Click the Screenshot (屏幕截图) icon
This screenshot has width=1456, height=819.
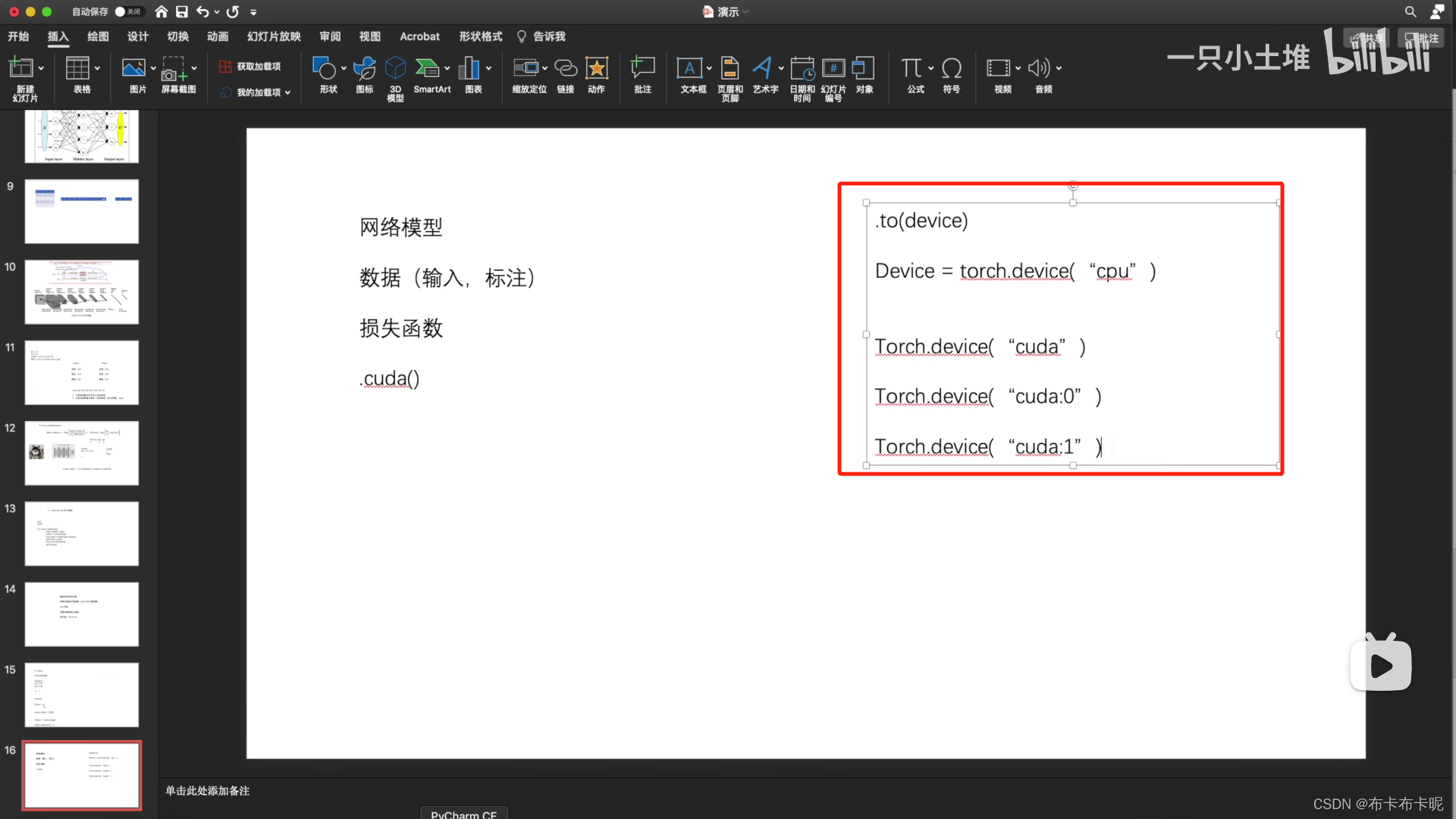(174, 68)
